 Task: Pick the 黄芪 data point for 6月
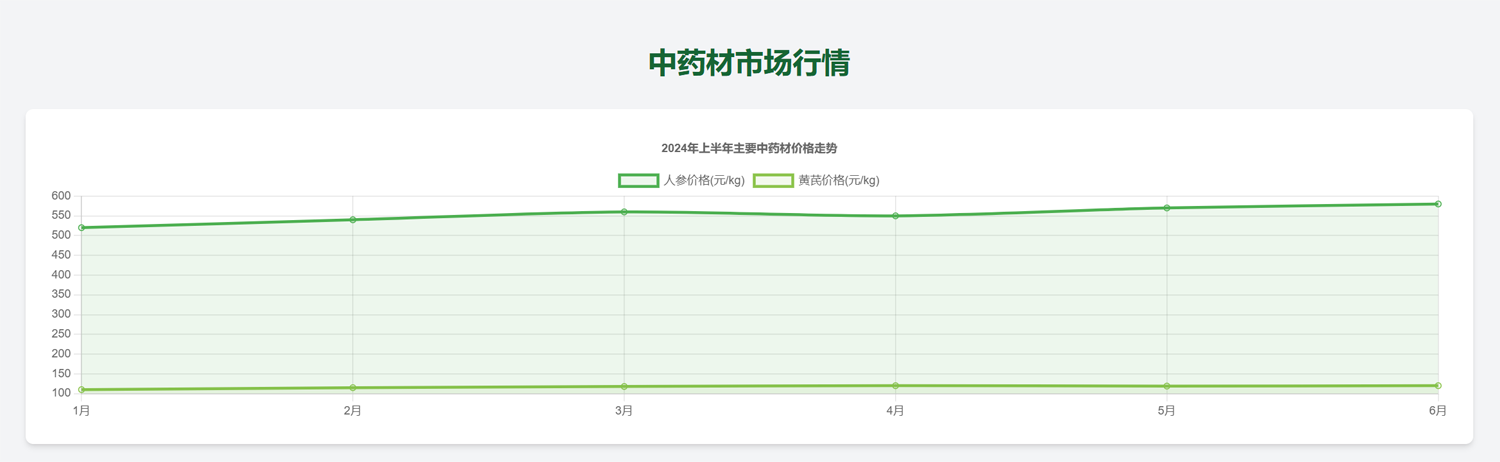1437,386
